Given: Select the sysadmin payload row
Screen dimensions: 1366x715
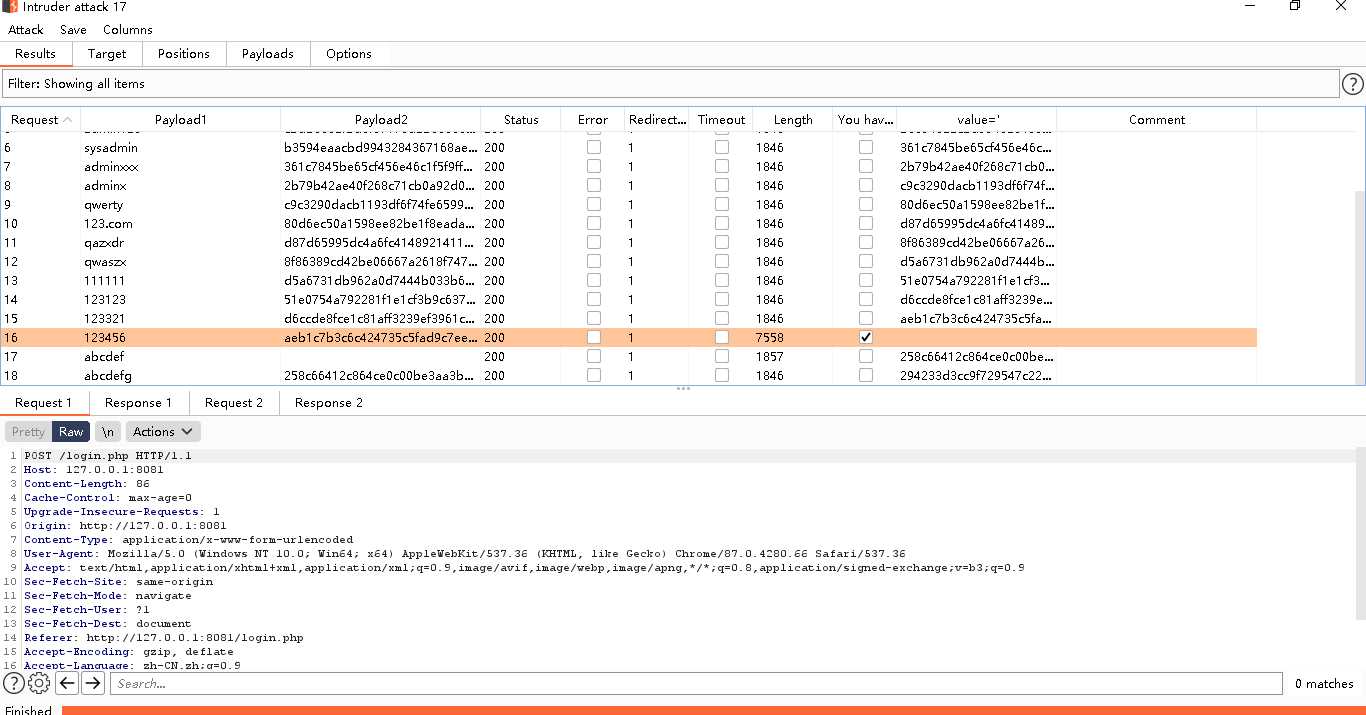Looking at the screenshot, I should click(628, 147).
